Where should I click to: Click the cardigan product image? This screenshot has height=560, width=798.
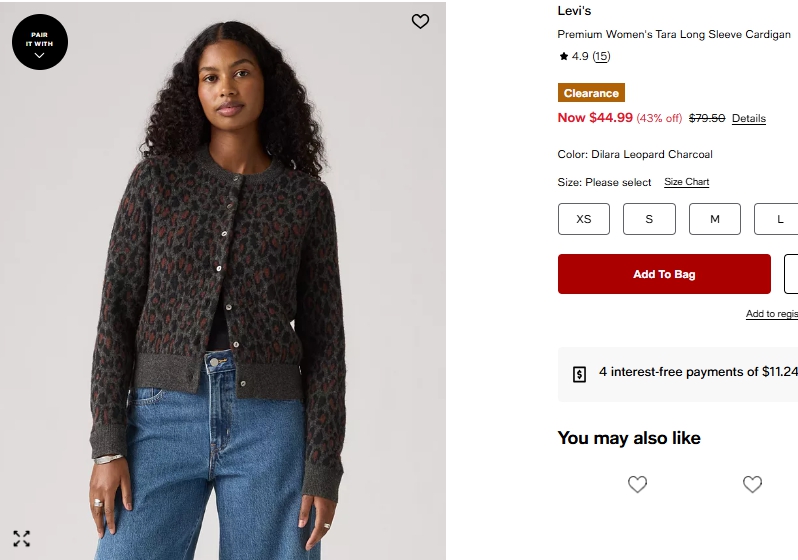pyautogui.click(x=222, y=300)
